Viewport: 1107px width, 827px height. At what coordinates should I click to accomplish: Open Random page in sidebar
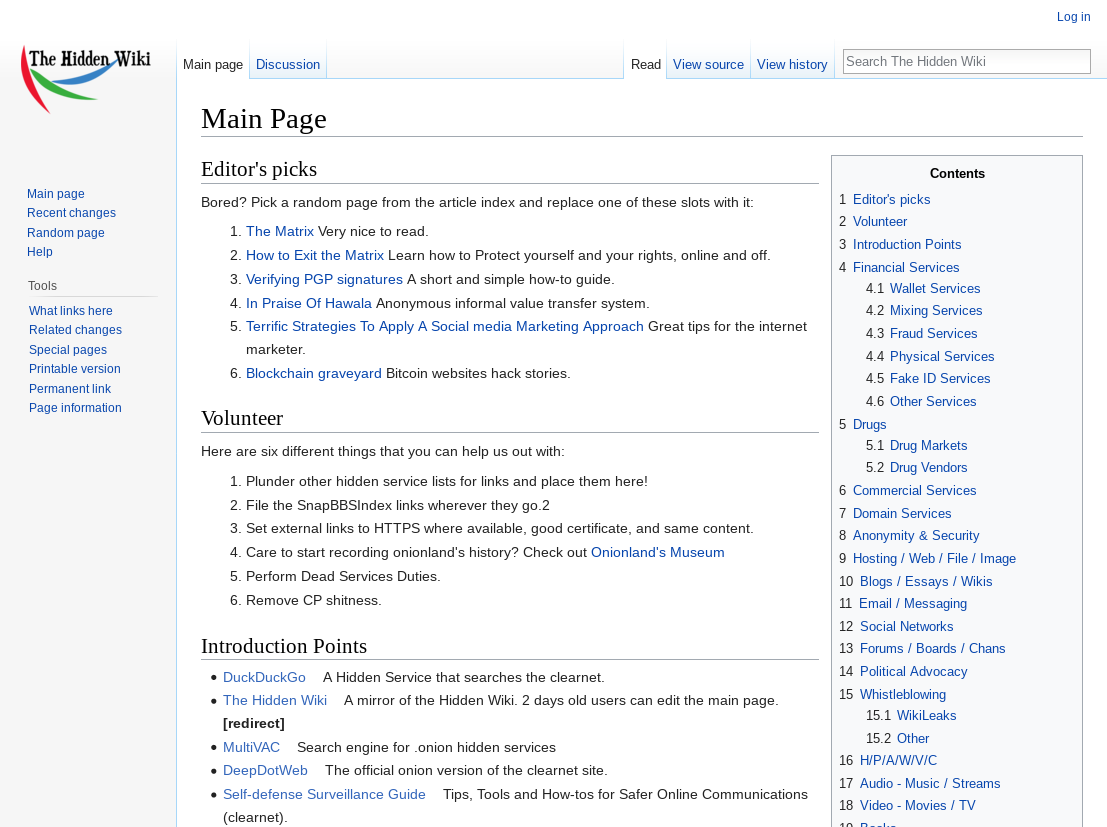click(x=66, y=232)
